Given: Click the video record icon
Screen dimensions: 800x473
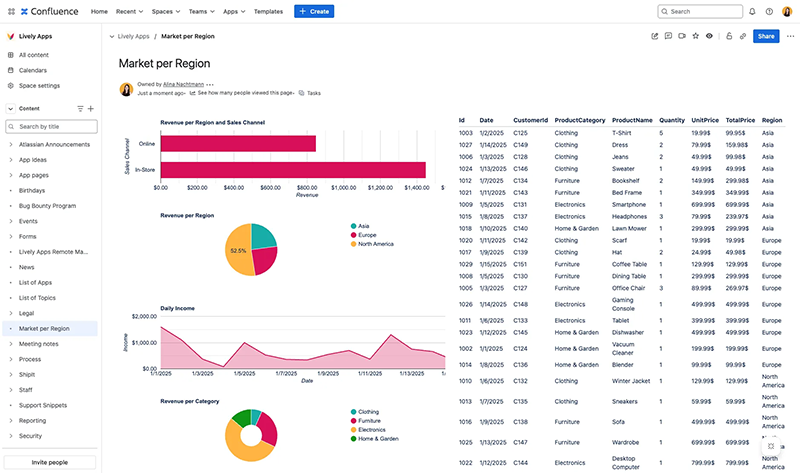Looking at the screenshot, I should pyautogui.click(x=682, y=36).
